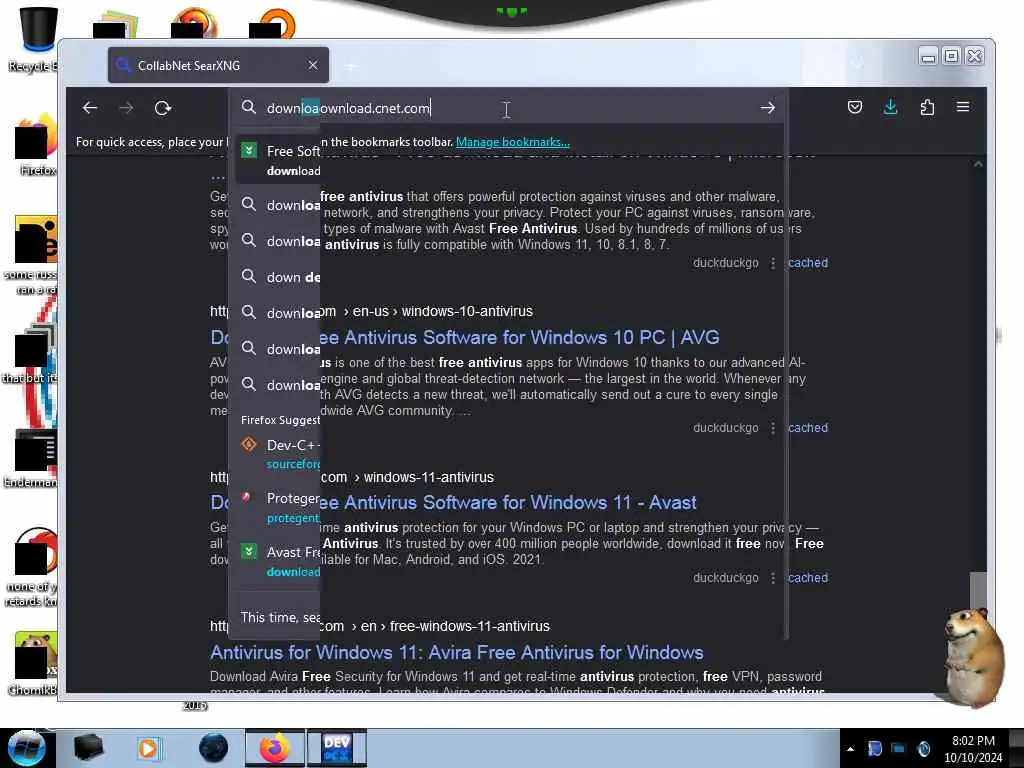Click into the address bar text field
The image size is (1024, 768).
click(508, 108)
